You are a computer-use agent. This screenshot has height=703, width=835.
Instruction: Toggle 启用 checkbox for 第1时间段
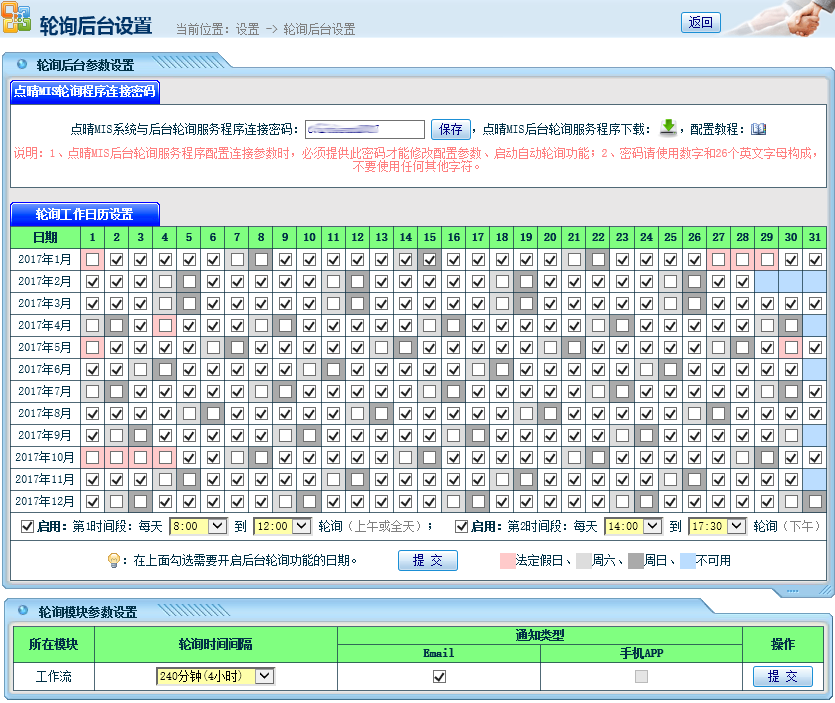(27, 526)
